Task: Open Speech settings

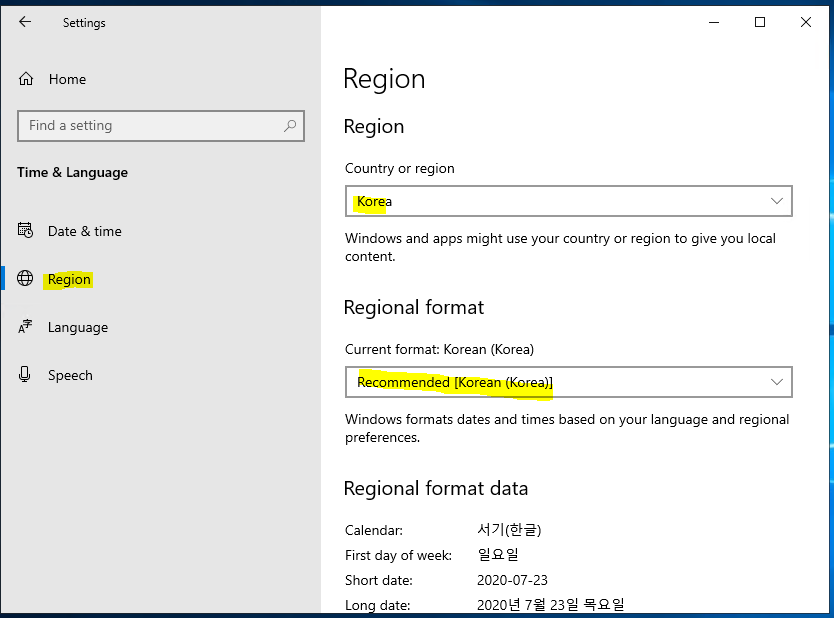Action: [x=70, y=375]
